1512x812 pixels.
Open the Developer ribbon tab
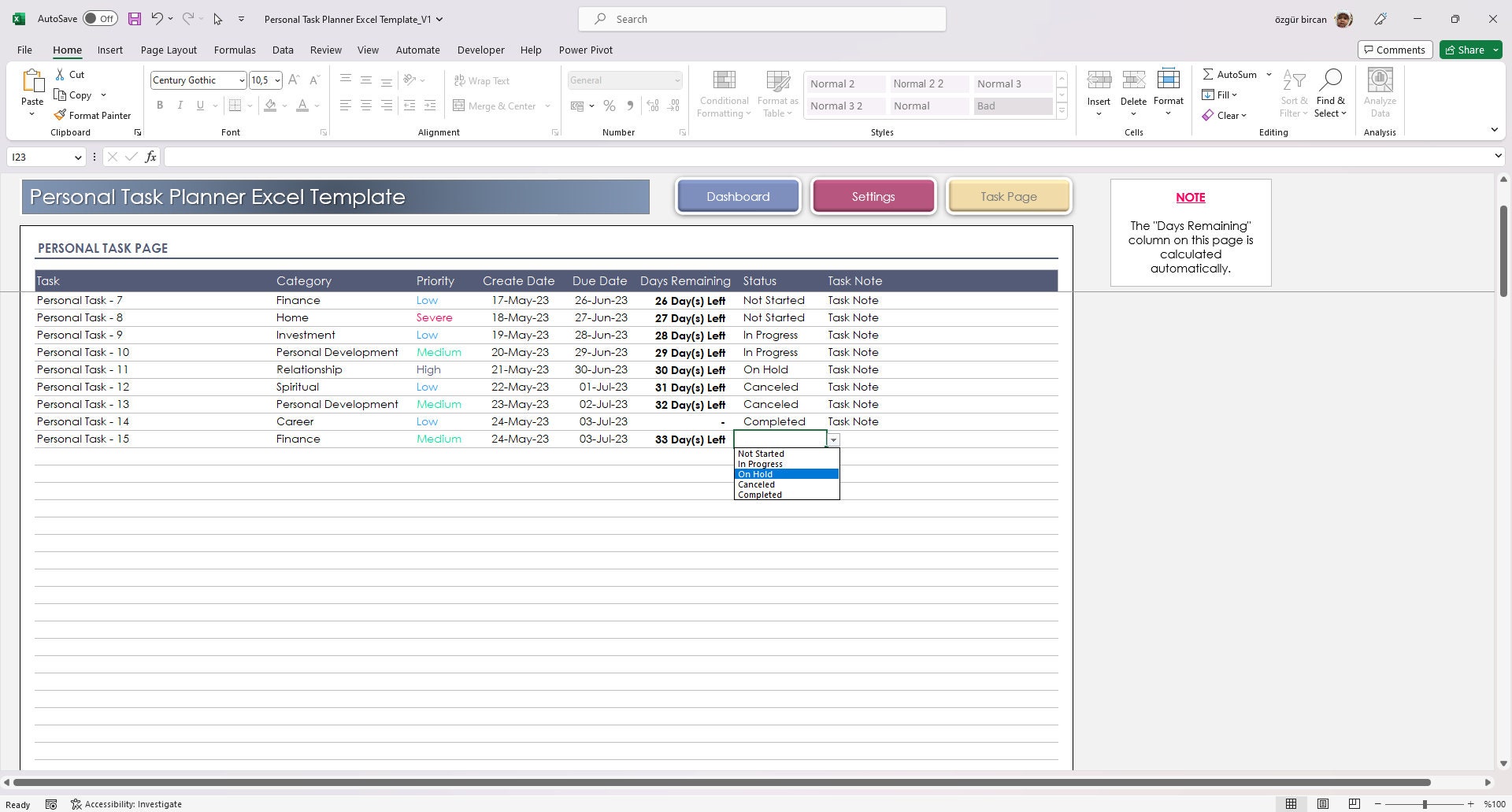coord(480,50)
